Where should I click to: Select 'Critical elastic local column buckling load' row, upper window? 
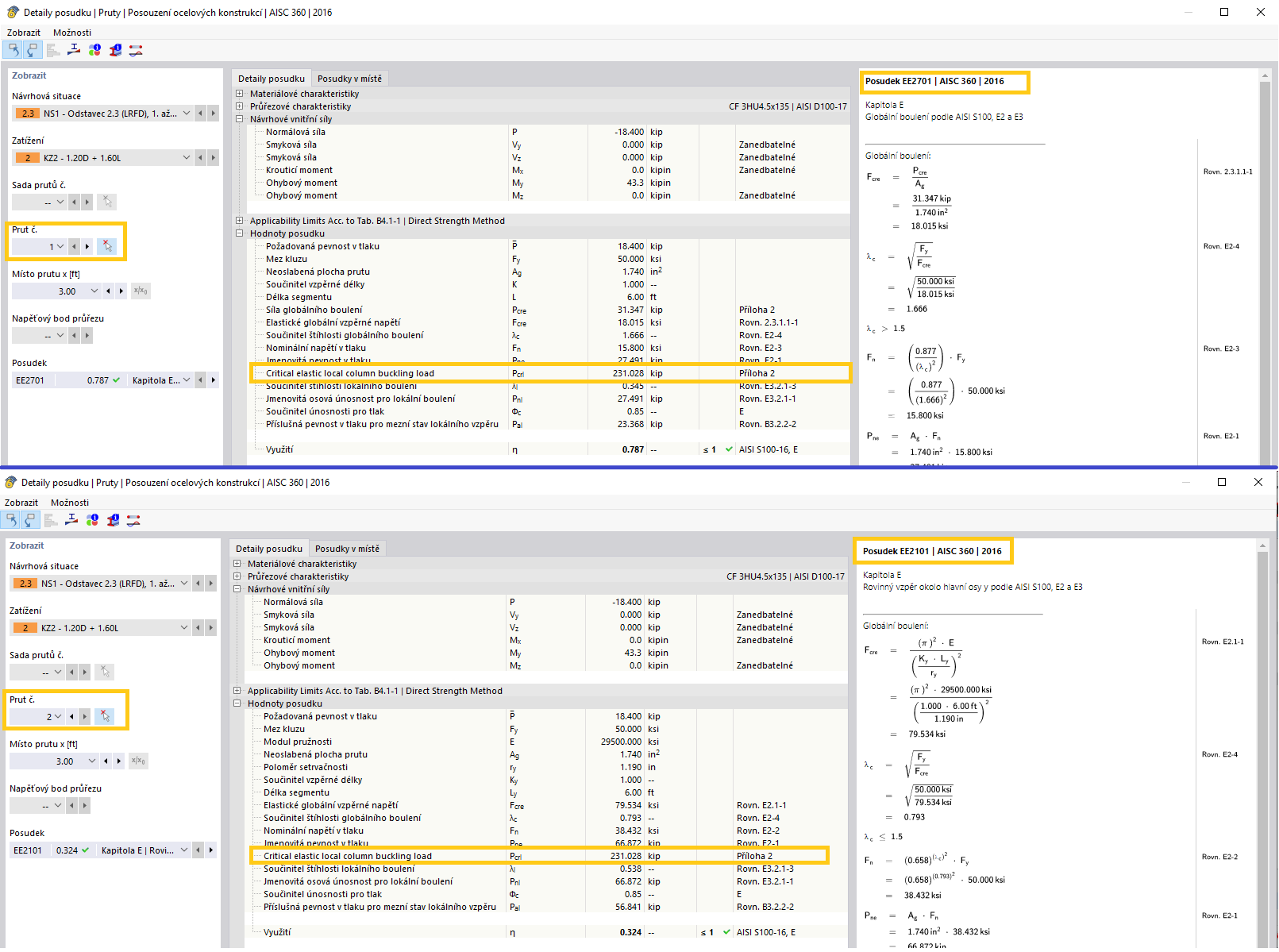click(550, 373)
